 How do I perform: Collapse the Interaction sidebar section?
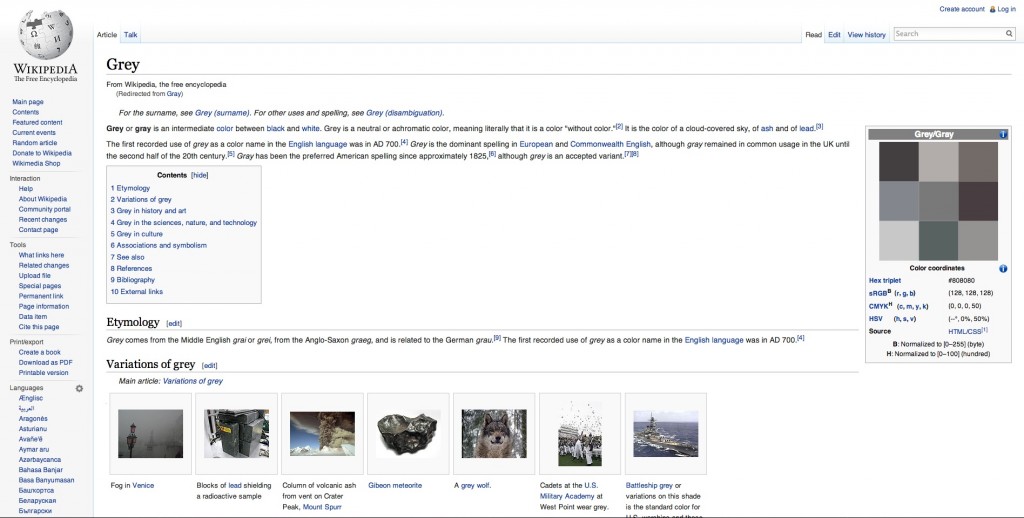[x=24, y=178]
